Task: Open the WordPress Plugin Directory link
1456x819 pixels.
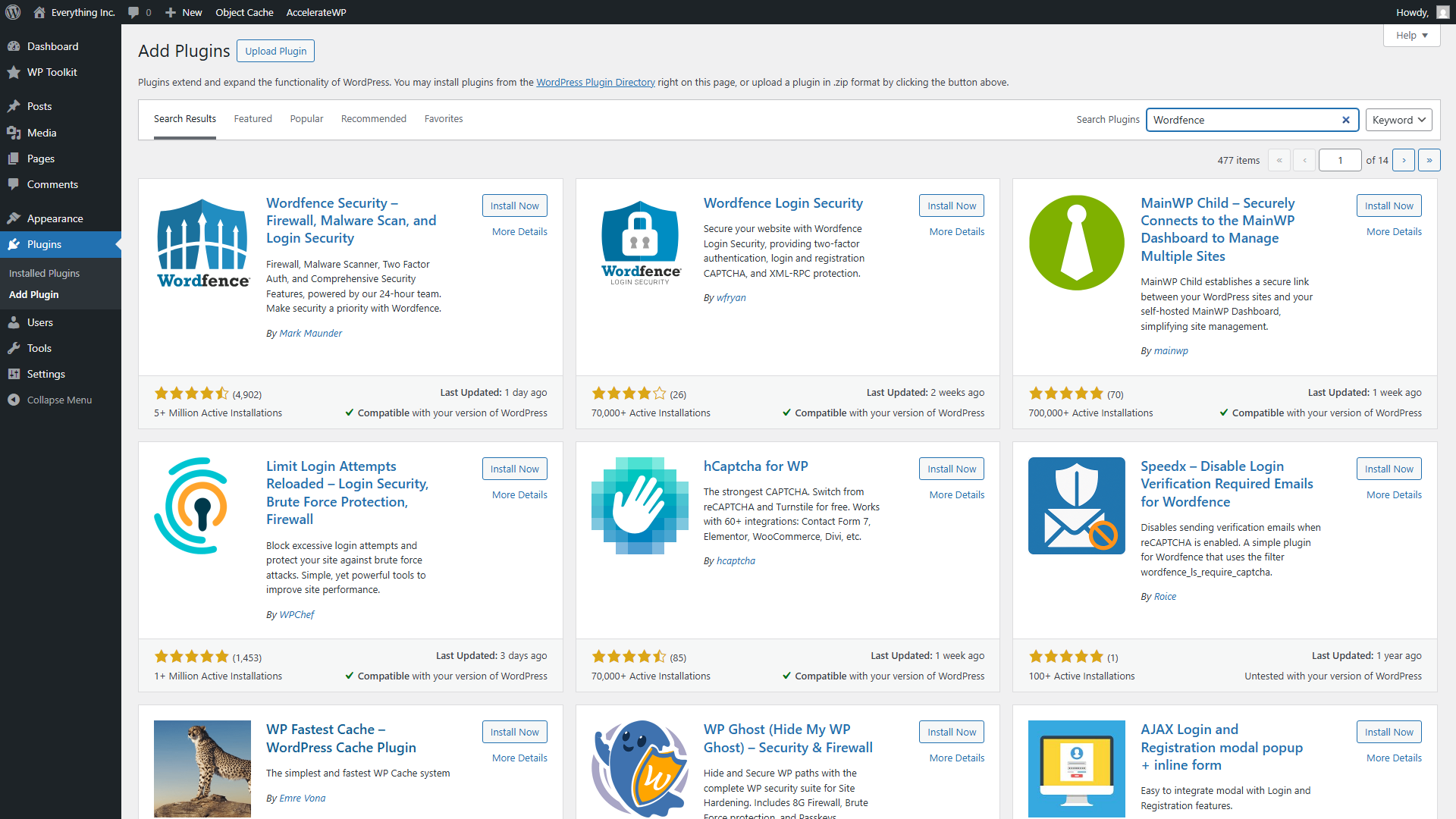Action: coord(595,82)
